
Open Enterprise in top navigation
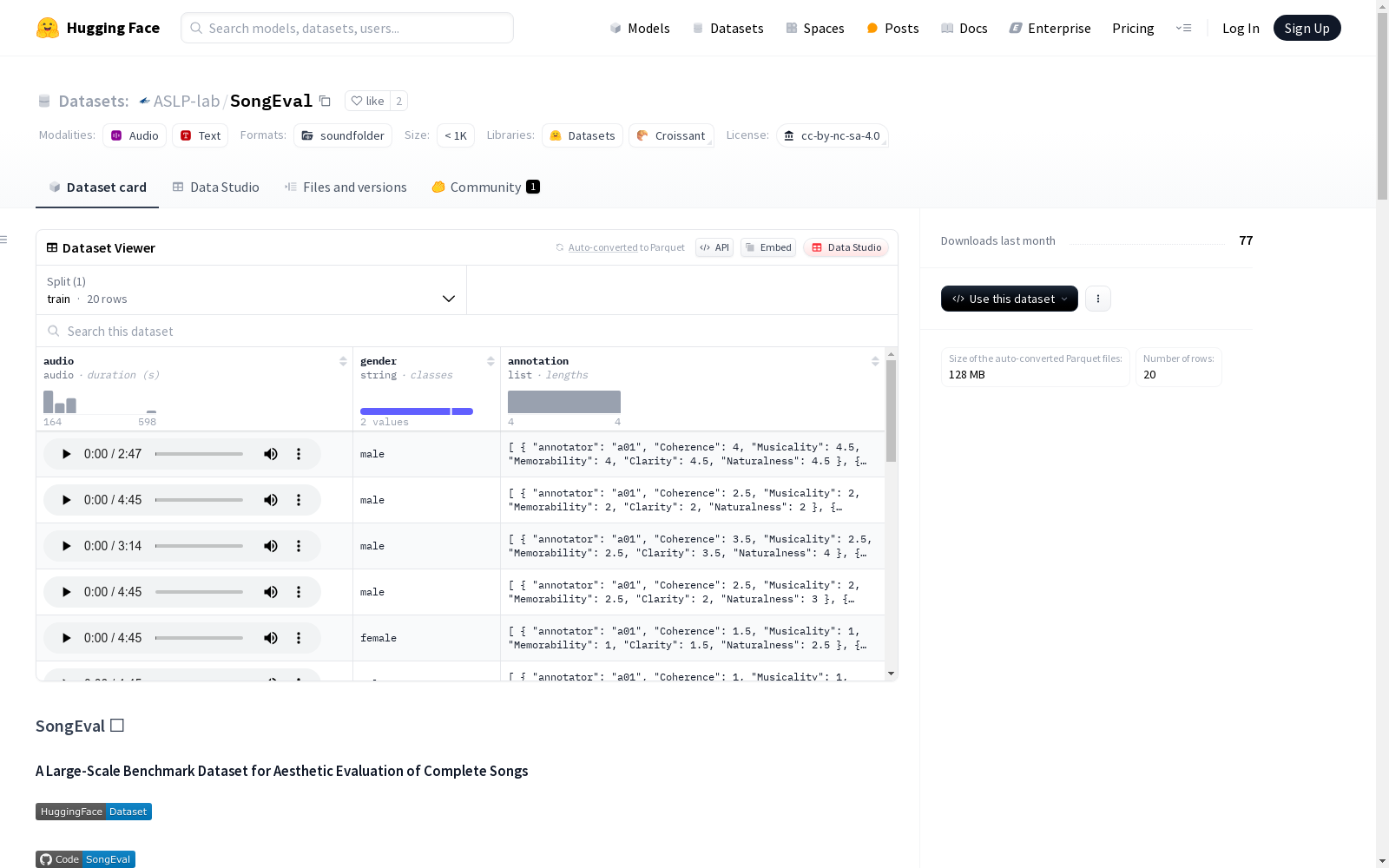(1050, 28)
